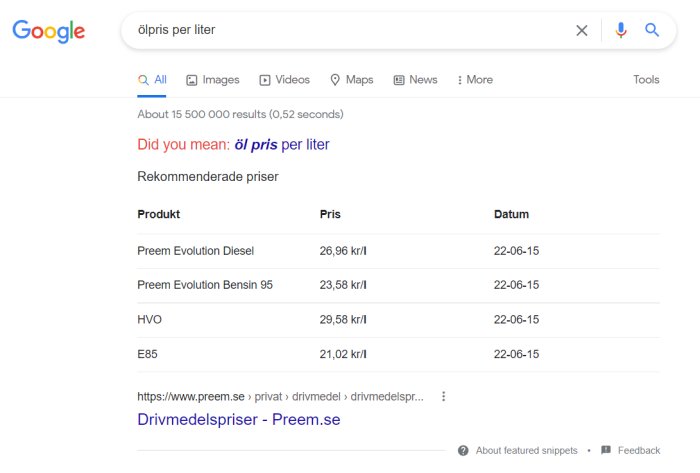The width and height of the screenshot is (700, 473).
Task: Click the HVO product cell
Action: [x=150, y=319]
